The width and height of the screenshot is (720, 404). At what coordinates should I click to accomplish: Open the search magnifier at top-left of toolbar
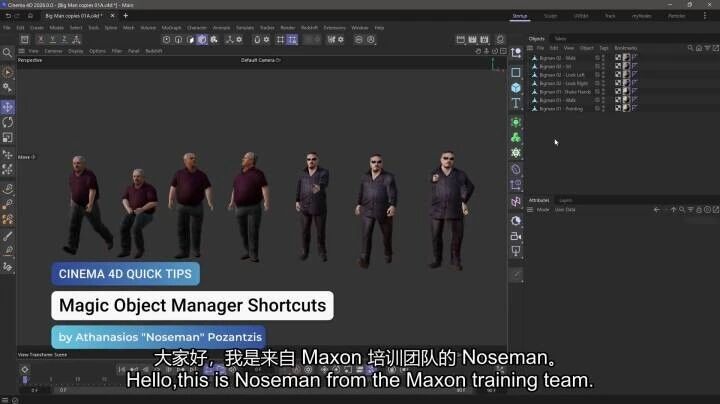(7, 53)
